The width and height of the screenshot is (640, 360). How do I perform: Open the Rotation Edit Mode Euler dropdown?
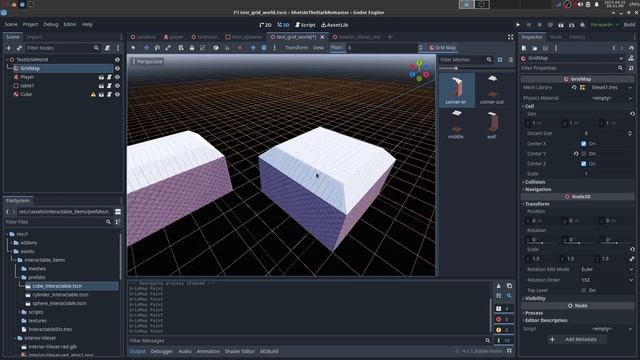(x=607, y=270)
